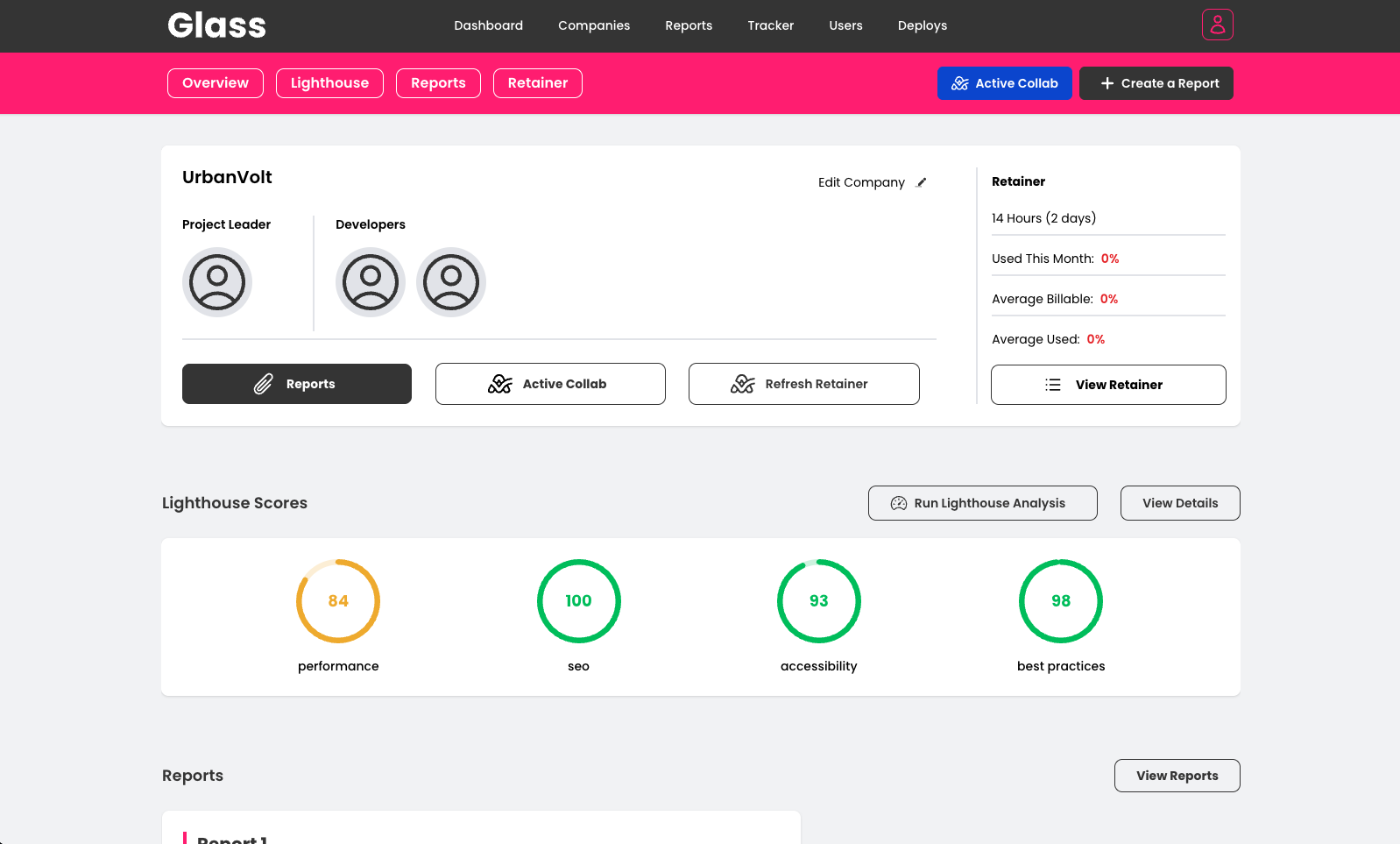Image resolution: width=1400 pixels, height=844 pixels.
Task: Switch to the Retainer tab
Action: pyautogui.click(x=537, y=83)
